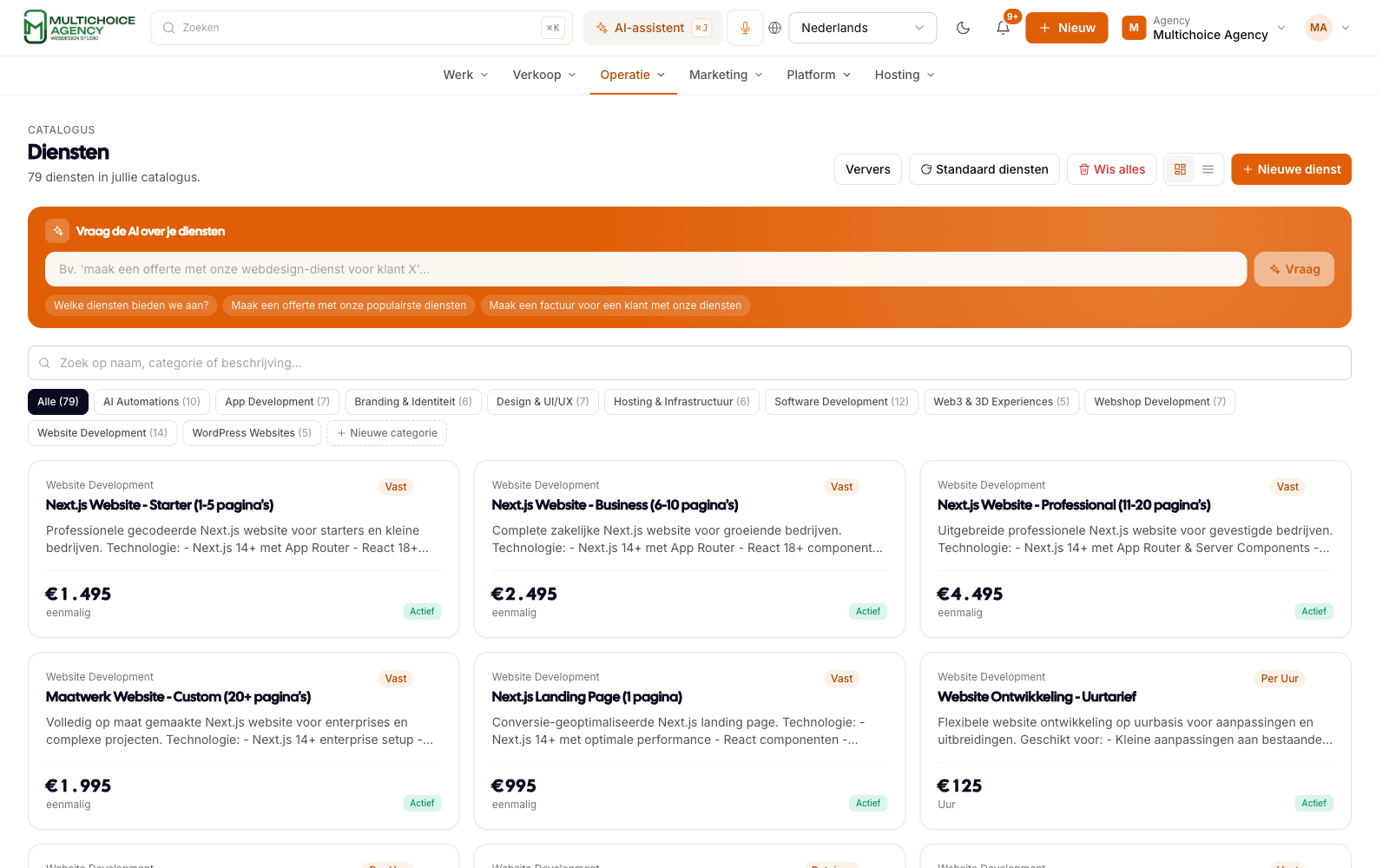Click the Nieuwe dienst button
The height and width of the screenshot is (868, 1389).
coord(1291,169)
